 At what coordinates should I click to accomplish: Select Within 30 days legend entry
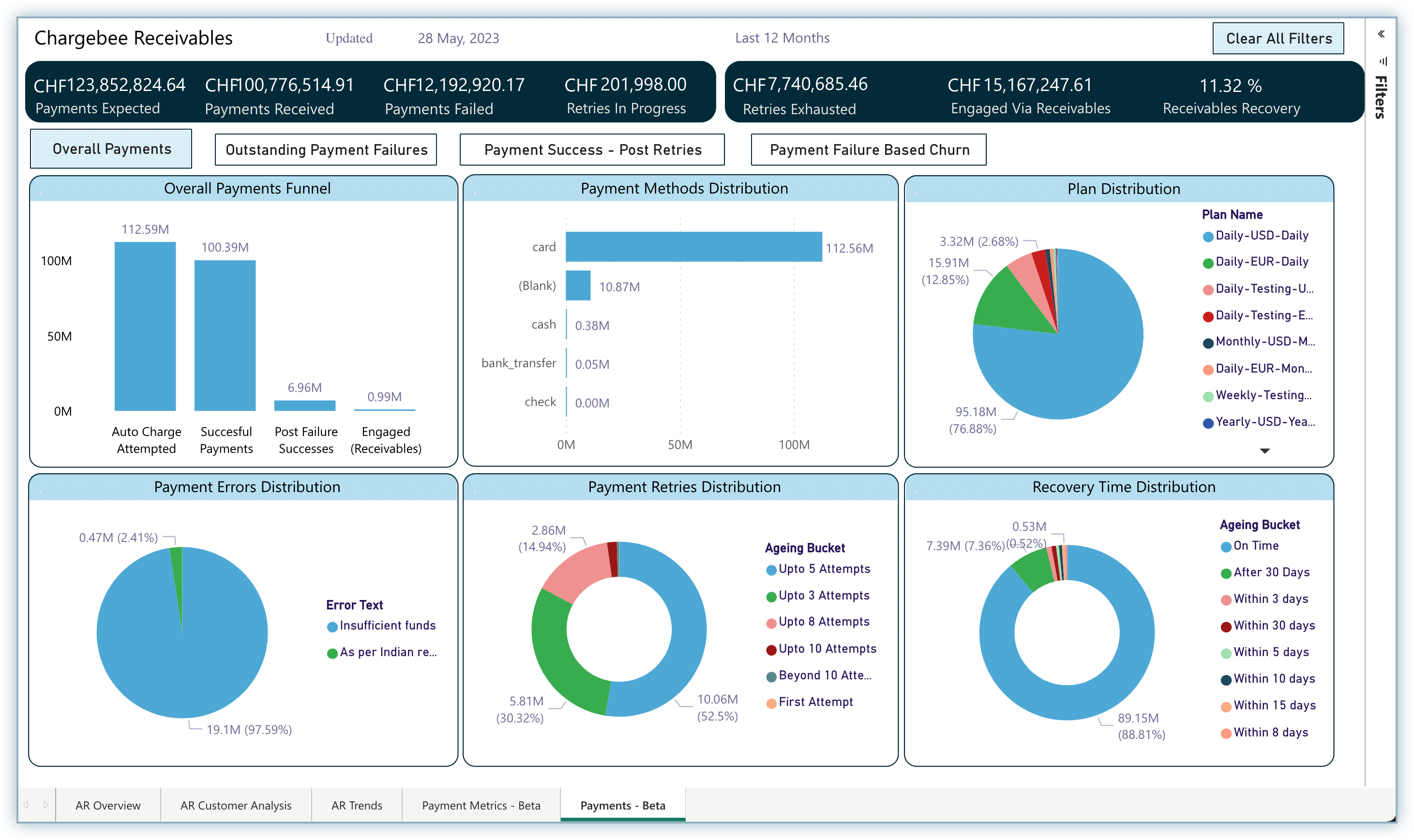[x=1267, y=626]
